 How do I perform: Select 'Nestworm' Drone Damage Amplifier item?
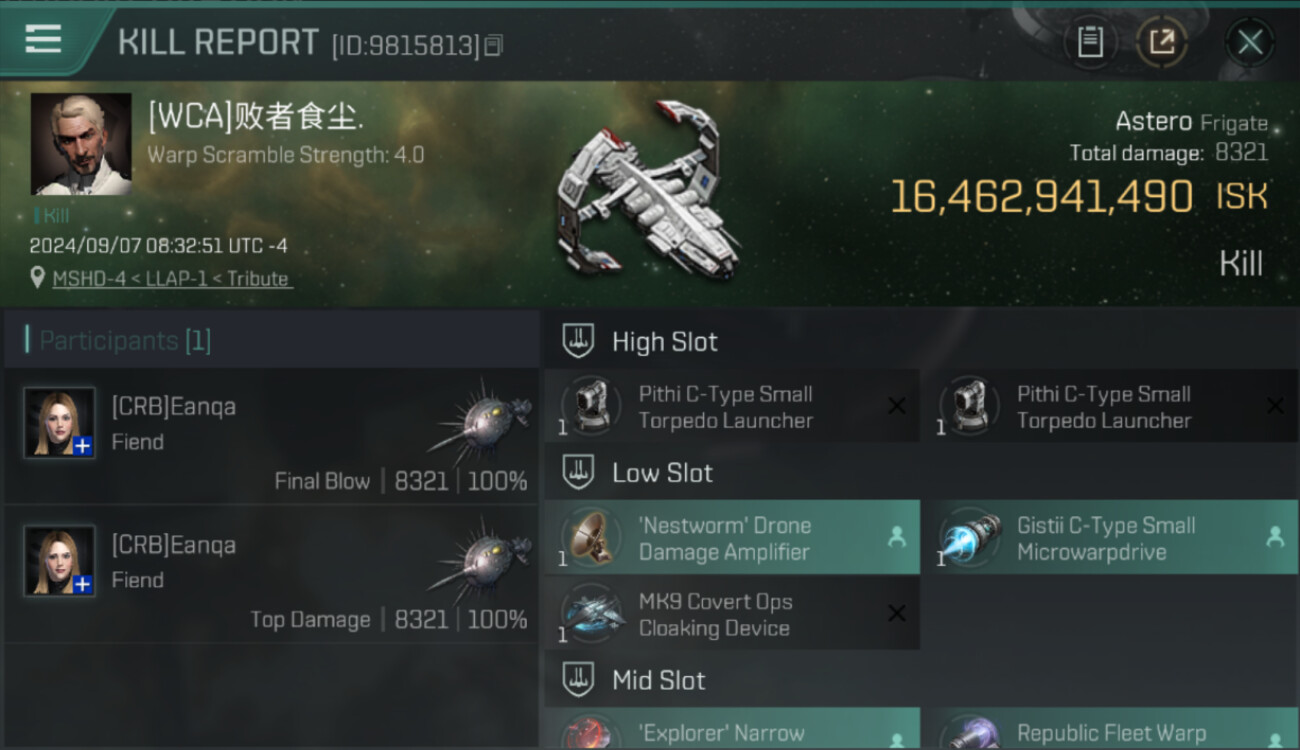[732, 538]
